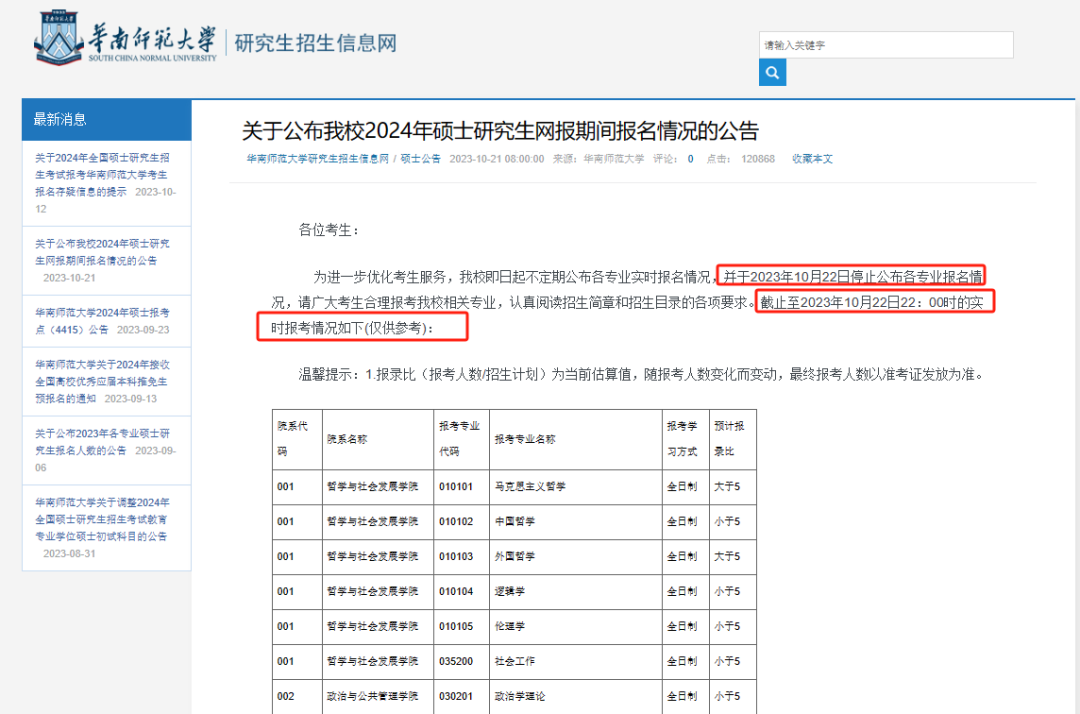The image size is (1080, 714).
Task: Open sidebar news 网报期间报名情况的公告
Action: [103, 260]
